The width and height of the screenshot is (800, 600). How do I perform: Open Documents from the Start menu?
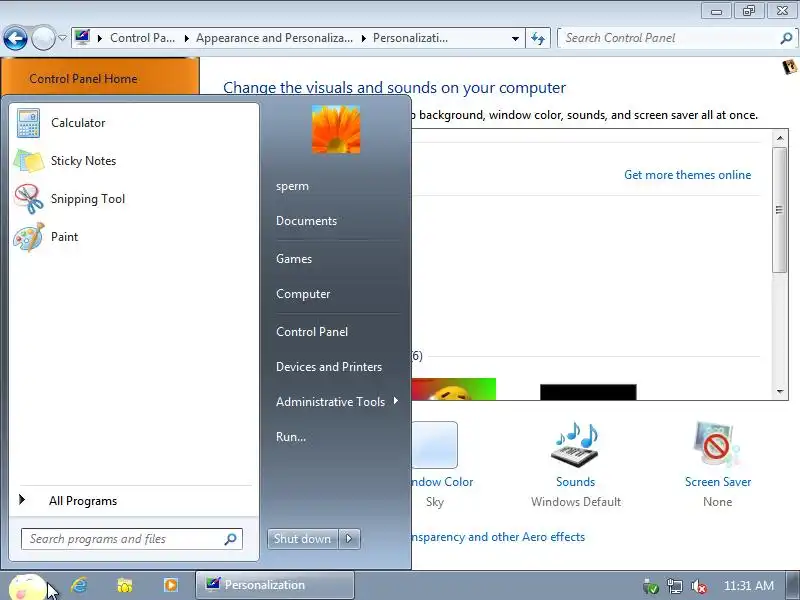(x=306, y=221)
